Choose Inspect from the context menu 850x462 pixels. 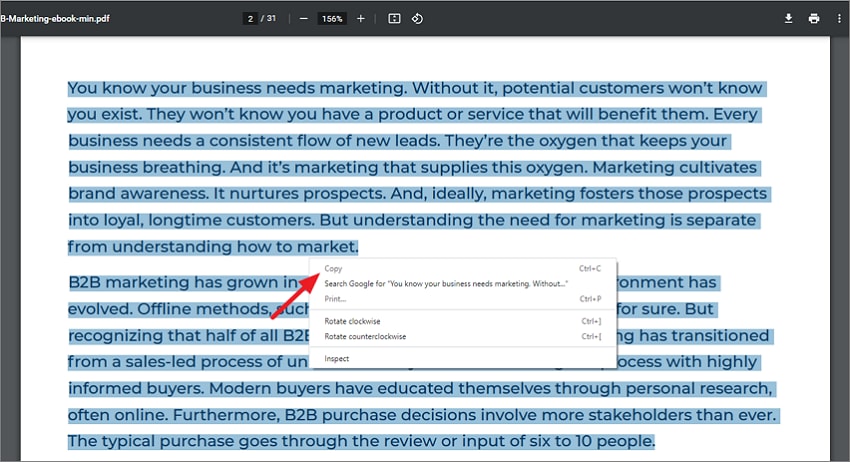[x=462, y=358]
